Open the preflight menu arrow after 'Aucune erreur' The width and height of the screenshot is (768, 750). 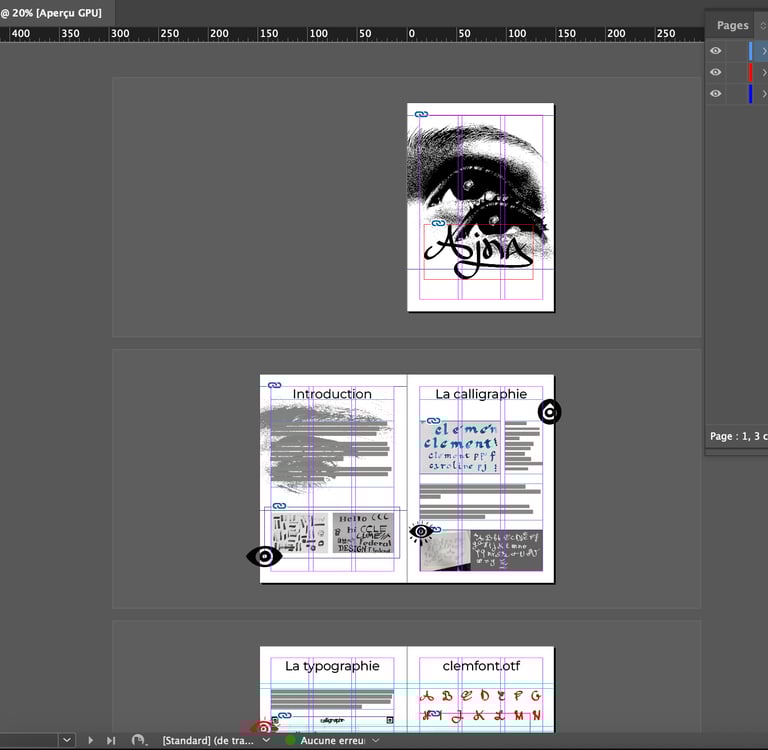[x=376, y=740]
